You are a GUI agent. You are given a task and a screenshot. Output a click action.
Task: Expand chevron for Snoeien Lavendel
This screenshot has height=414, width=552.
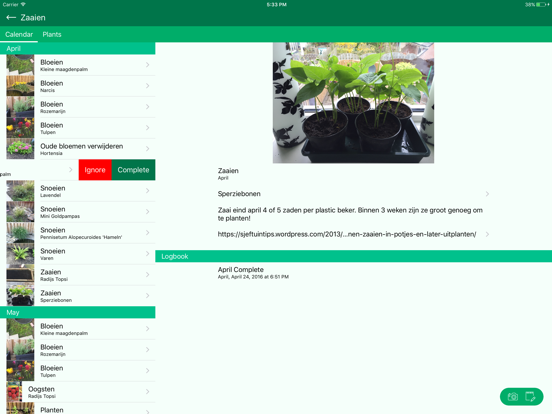tap(148, 191)
